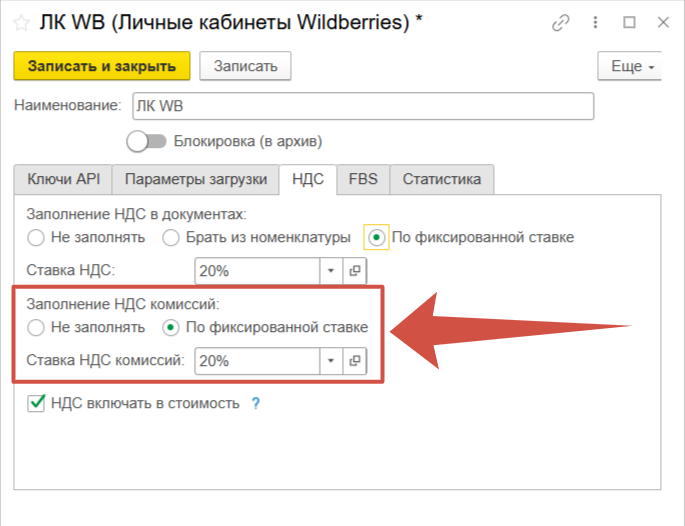Click the Записать button
685x526 pixels.
click(x=245, y=66)
